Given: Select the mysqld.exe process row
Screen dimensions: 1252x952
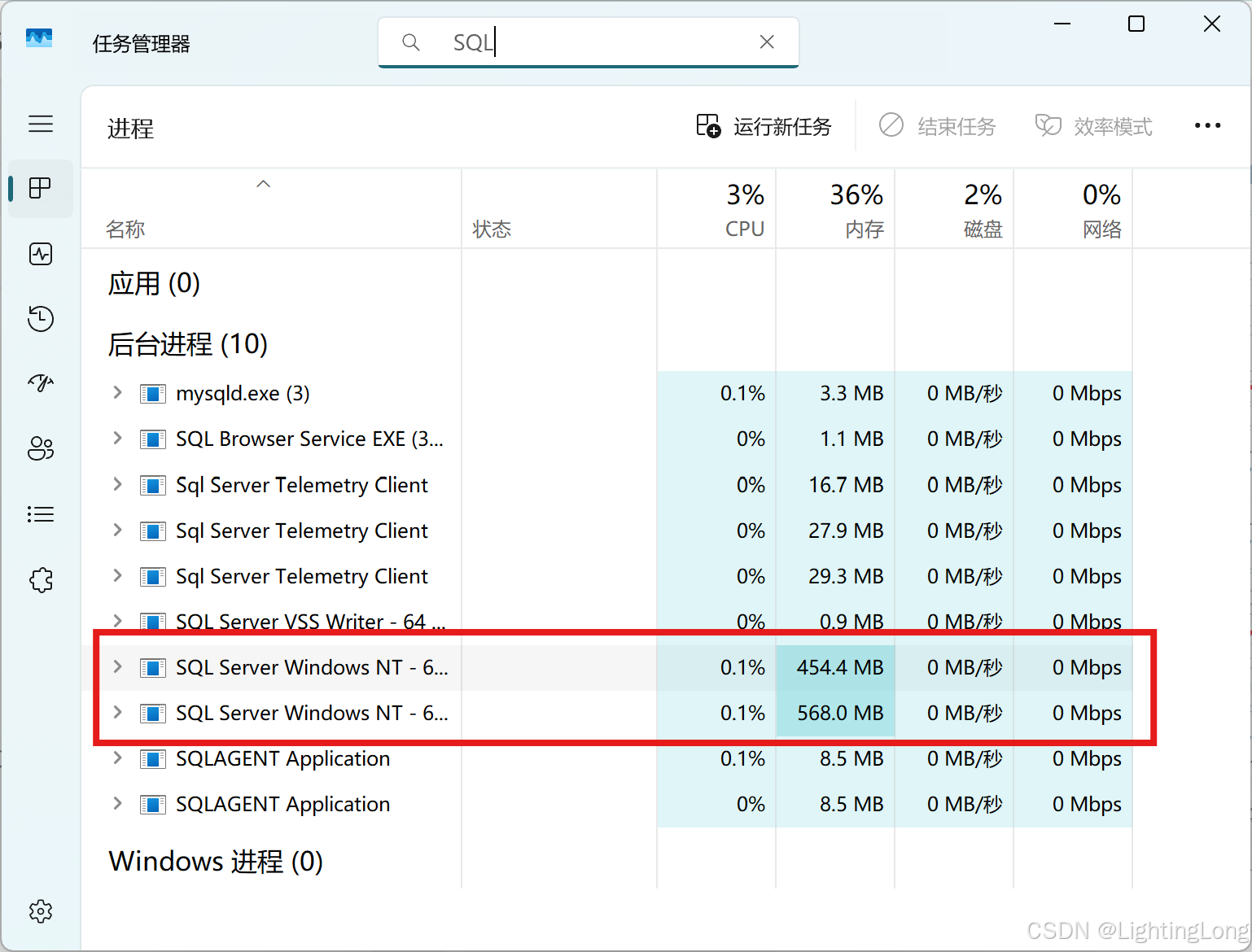Looking at the screenshot, I should pyautogui.click(x=242, y=393).
